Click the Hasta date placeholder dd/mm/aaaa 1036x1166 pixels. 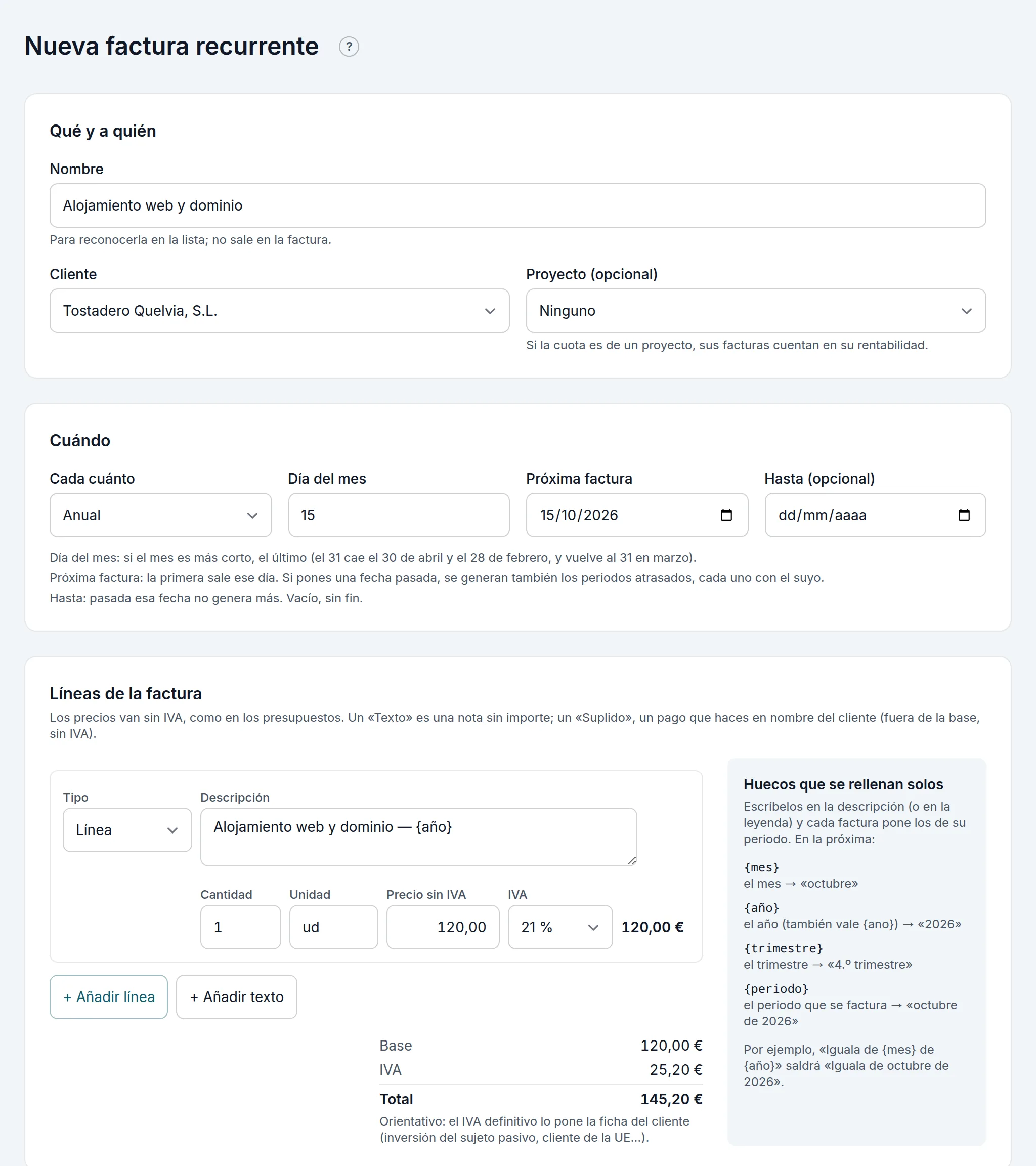click(x=822, y=515)
